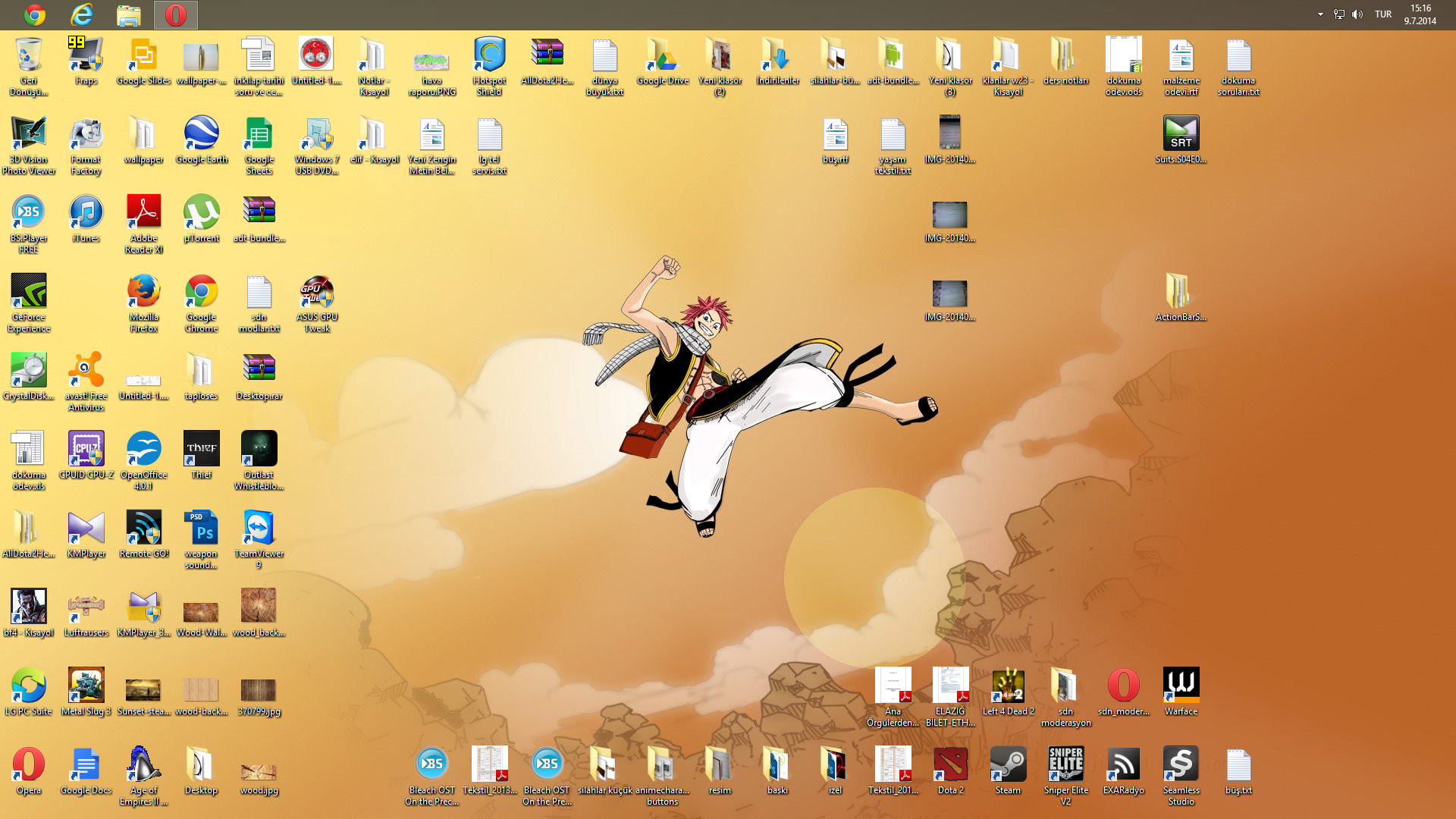Open avast! Free Antivirus
This screenshot has height=819, width=1456.
click(x=86, y=382)
